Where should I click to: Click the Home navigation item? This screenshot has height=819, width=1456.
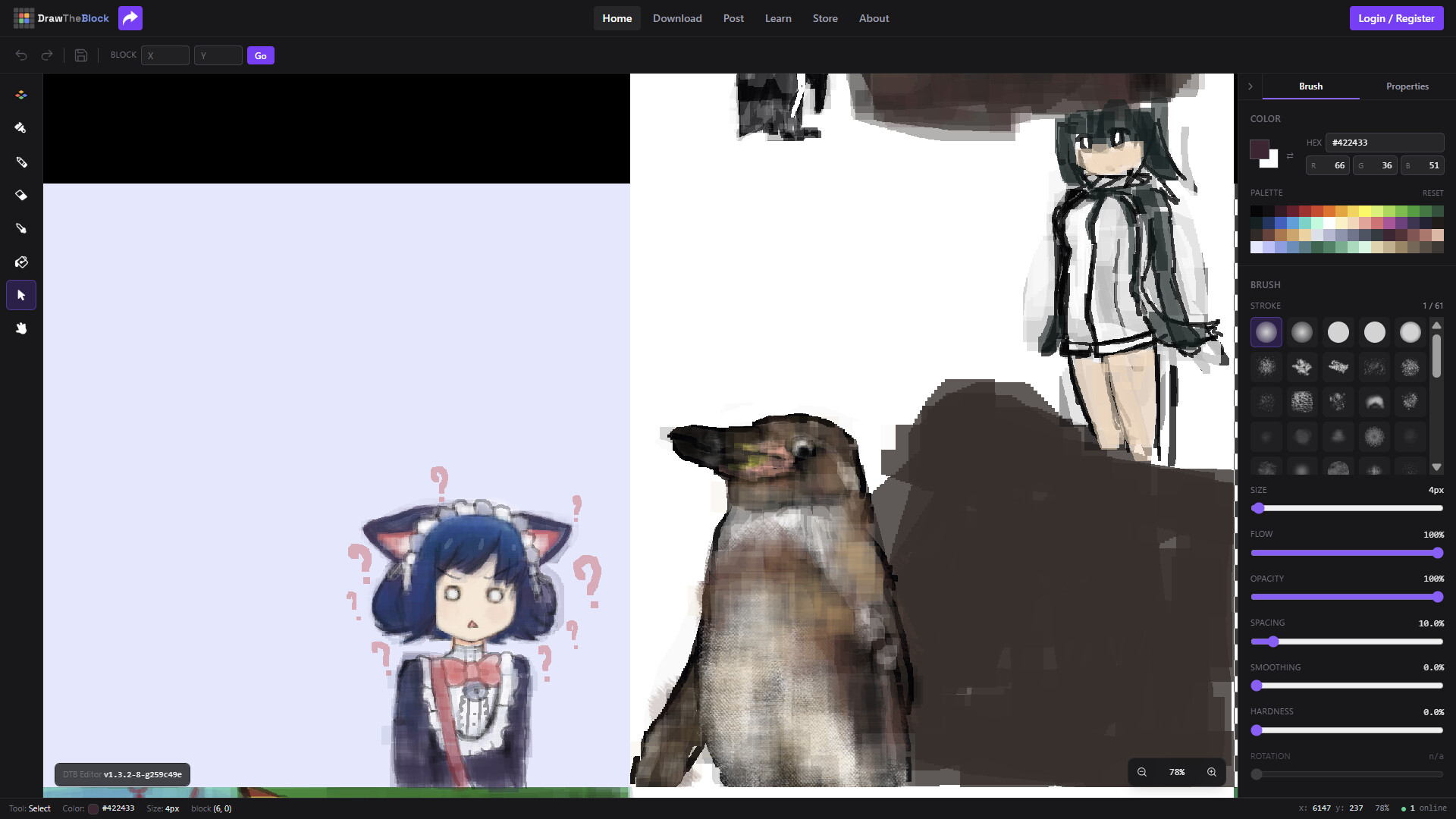(x=617, y=18)
